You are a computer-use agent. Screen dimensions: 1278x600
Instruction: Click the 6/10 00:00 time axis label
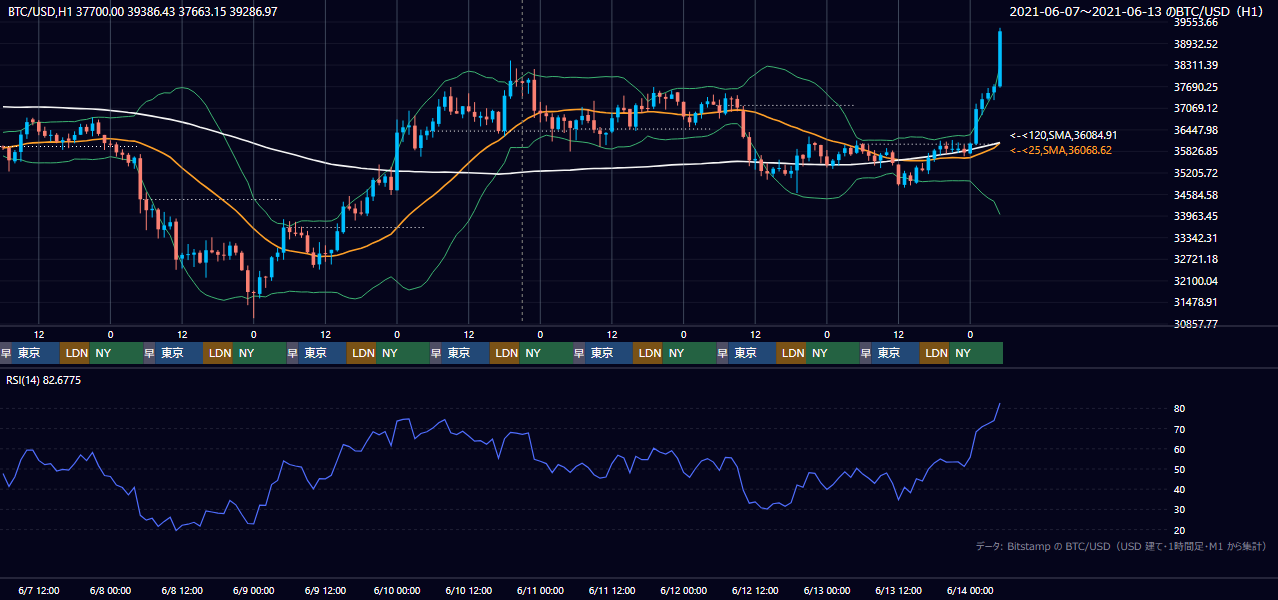397,591
